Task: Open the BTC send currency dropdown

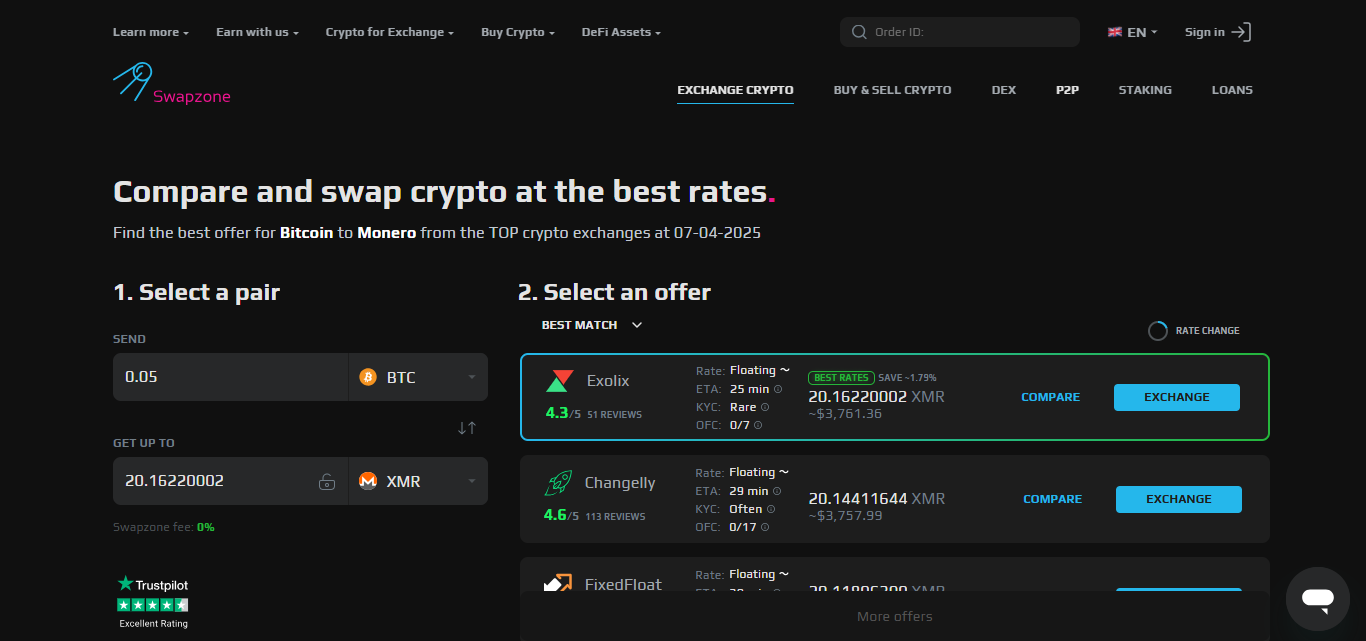Action: [418, 377]
